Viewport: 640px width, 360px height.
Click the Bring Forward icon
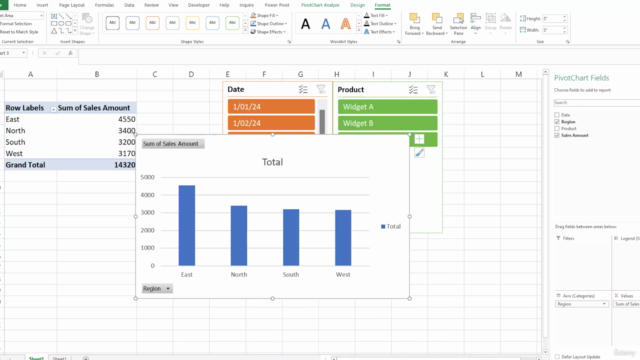[x=414, y=19]
